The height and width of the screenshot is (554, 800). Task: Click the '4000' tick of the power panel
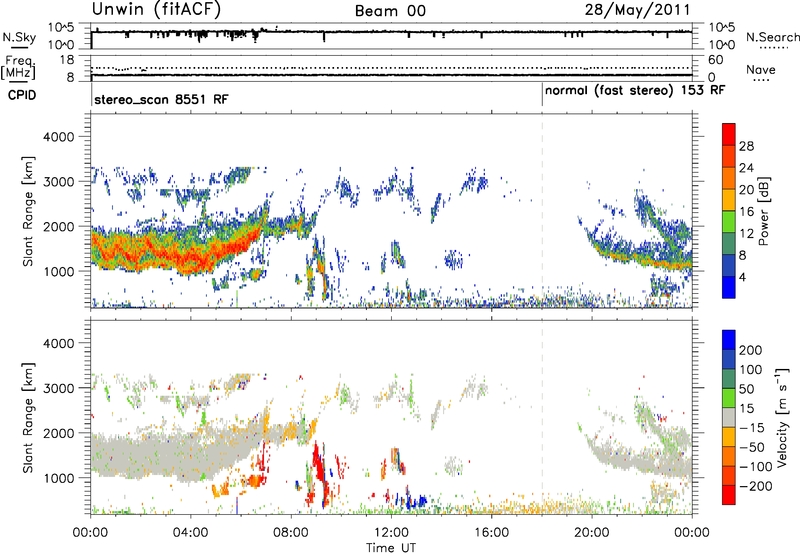click(x=58, y=137)
